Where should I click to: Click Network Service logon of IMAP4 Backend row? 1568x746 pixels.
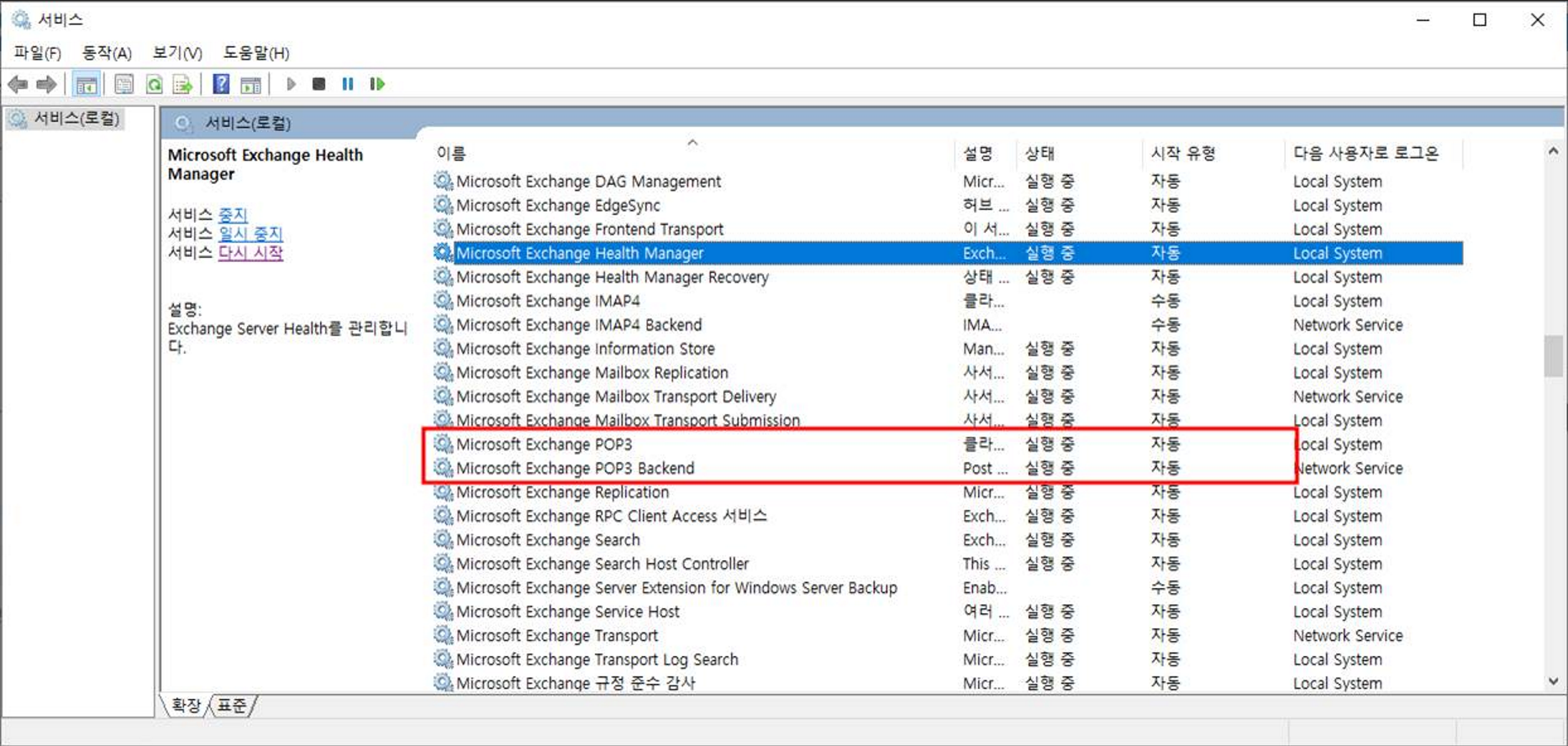pos(1348,325)
